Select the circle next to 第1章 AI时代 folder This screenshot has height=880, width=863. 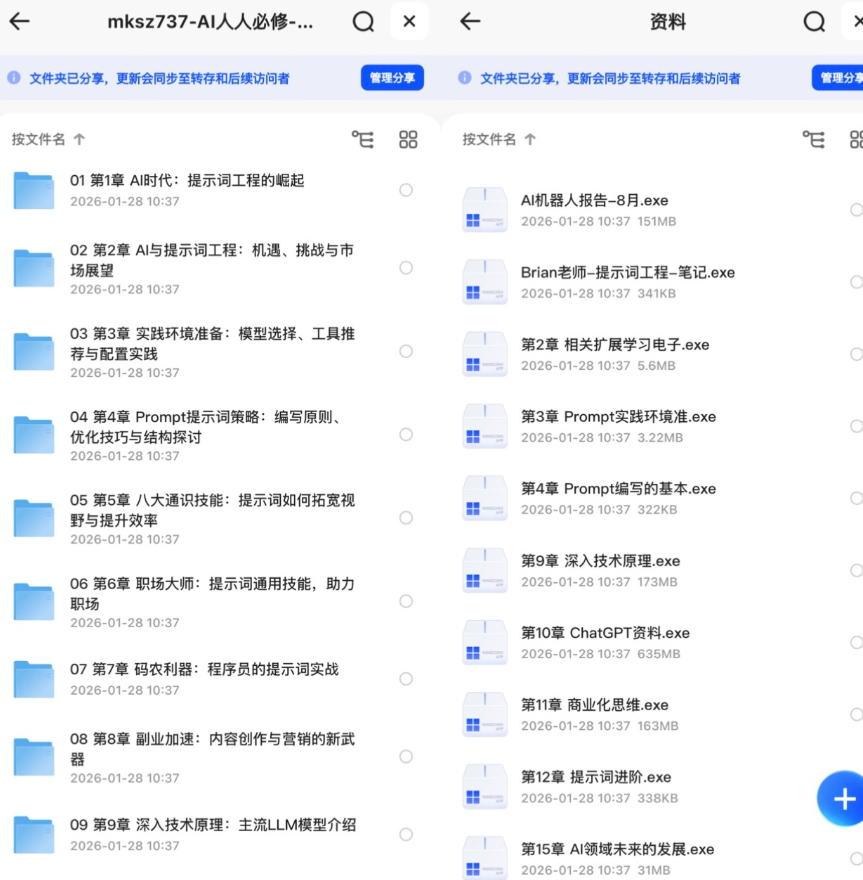(x=405, y=192)
